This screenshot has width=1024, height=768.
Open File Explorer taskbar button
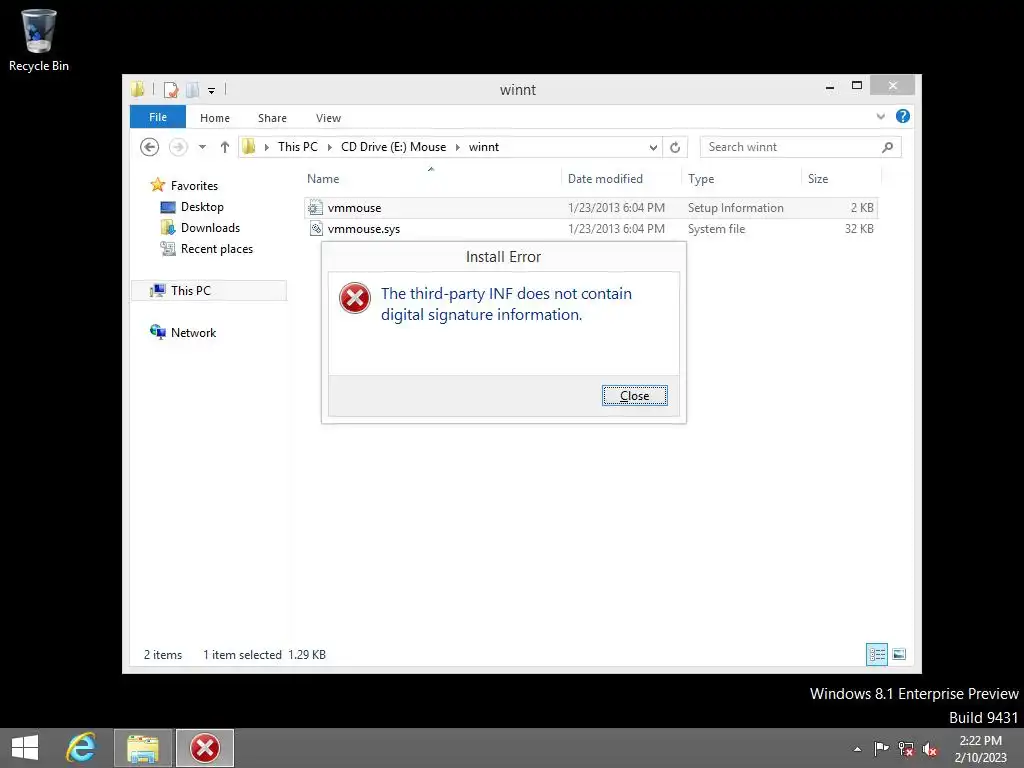pos(143,748)
